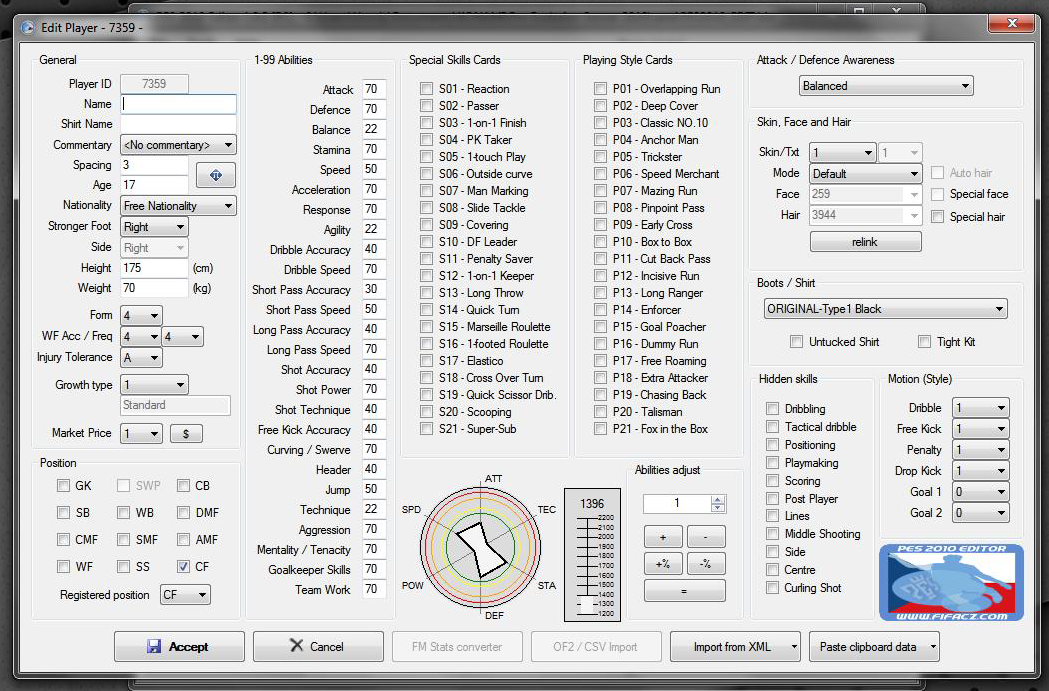Open the Boots ORIGINAL-Type1 Black dropdown
Image resolution: width=1049 pixels, height=691 pixels.
pyautogui.click(x=886, y=309)
